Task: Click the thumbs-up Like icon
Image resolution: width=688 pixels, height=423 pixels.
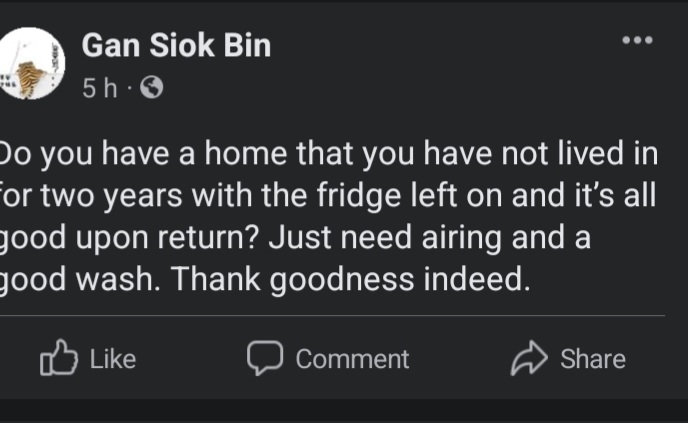Action: (59, 359)
